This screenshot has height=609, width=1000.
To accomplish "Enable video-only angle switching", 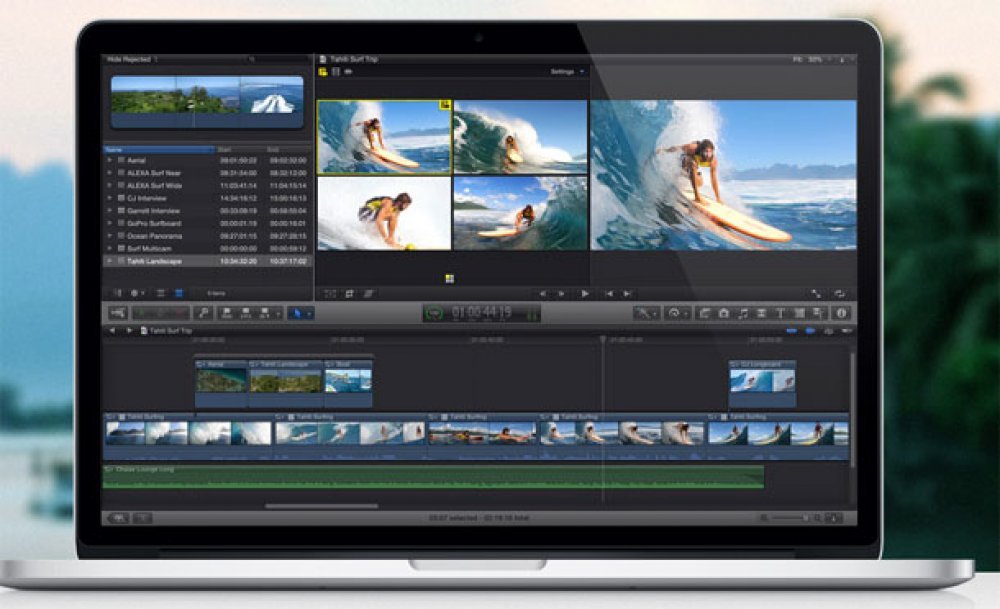I will 336,72.
